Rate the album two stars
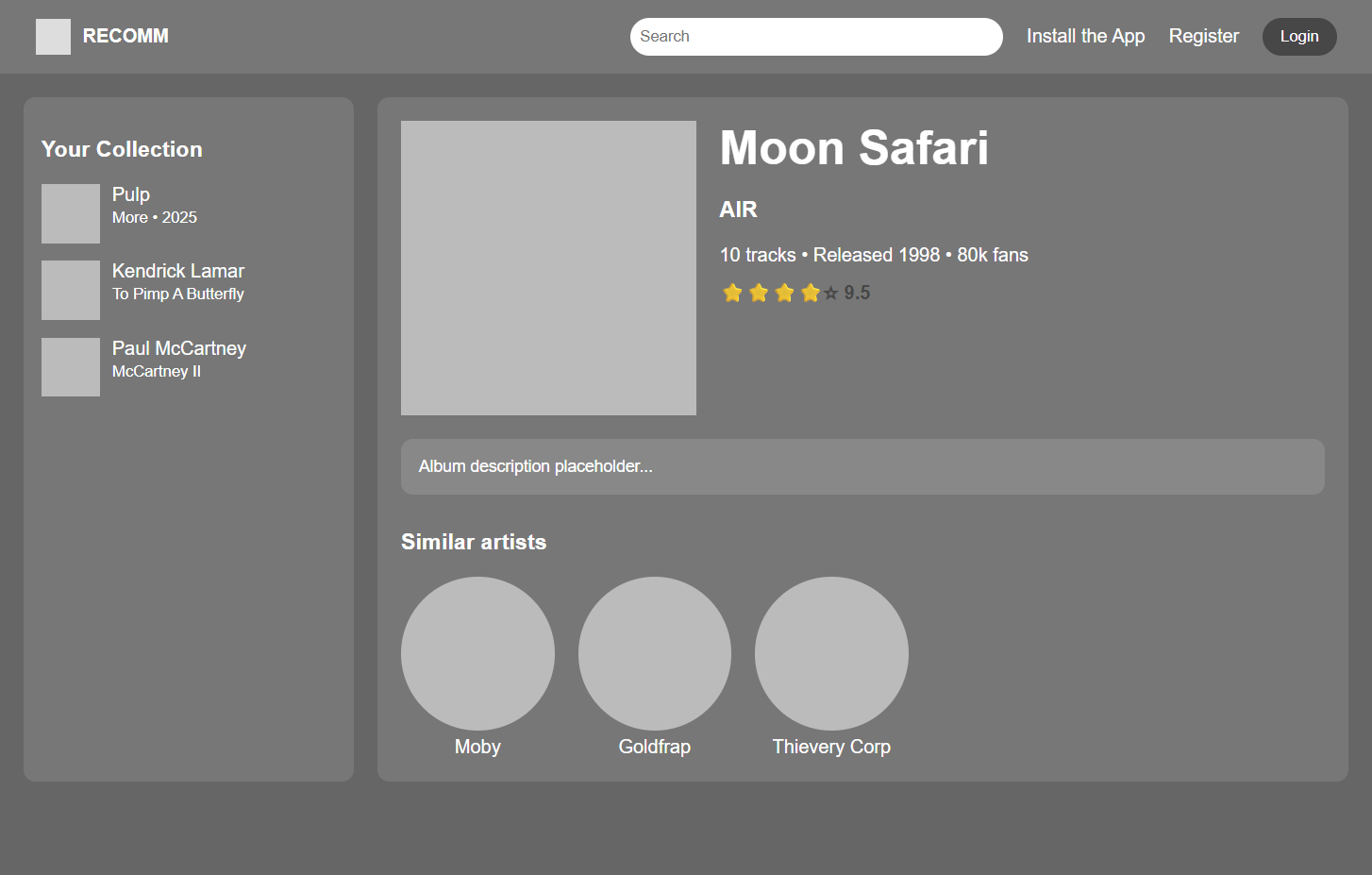 point(759,293)
